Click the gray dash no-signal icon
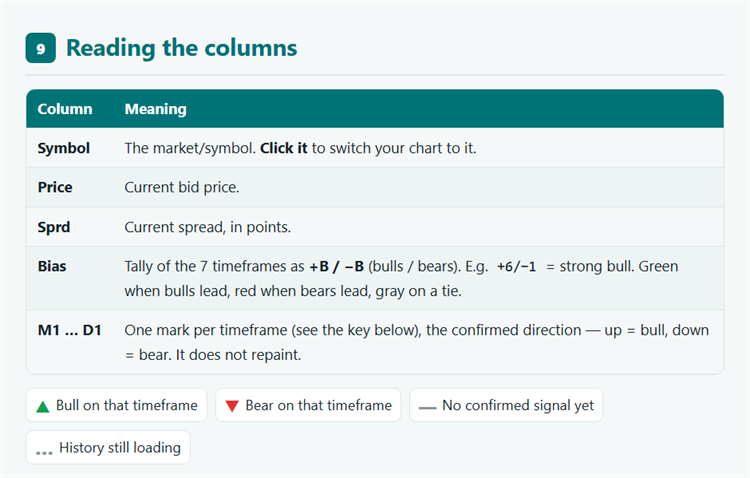Viewport: 750px width, 478px height. (428, 408)
